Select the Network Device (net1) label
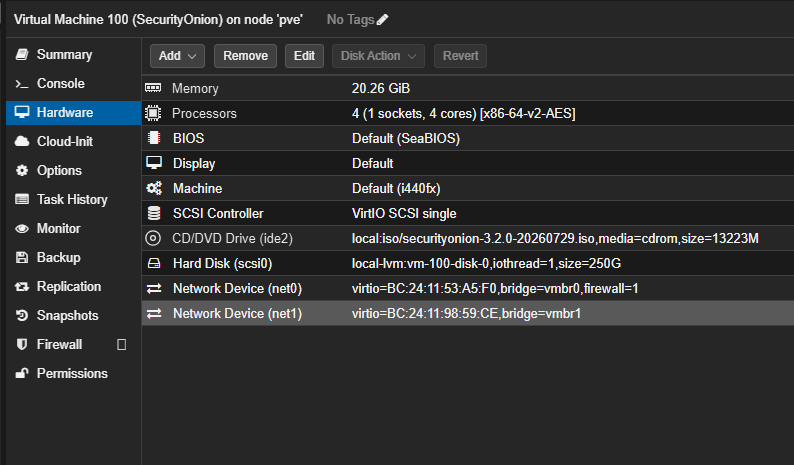Viewport: 794px width, 465px height. coord(237,314)
